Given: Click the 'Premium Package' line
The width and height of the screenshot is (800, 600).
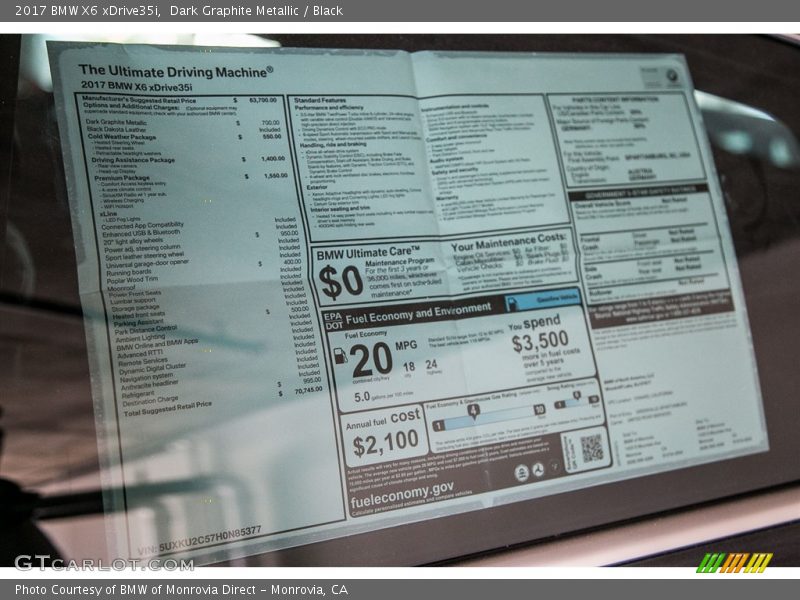Looking at the screenshot, I should [122, 178].
